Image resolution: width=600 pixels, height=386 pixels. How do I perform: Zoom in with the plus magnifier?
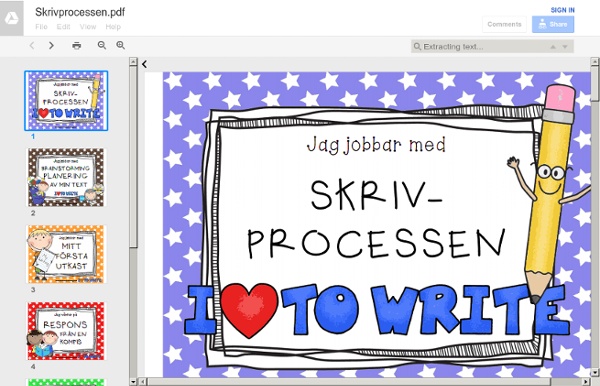tap(121, 45)
